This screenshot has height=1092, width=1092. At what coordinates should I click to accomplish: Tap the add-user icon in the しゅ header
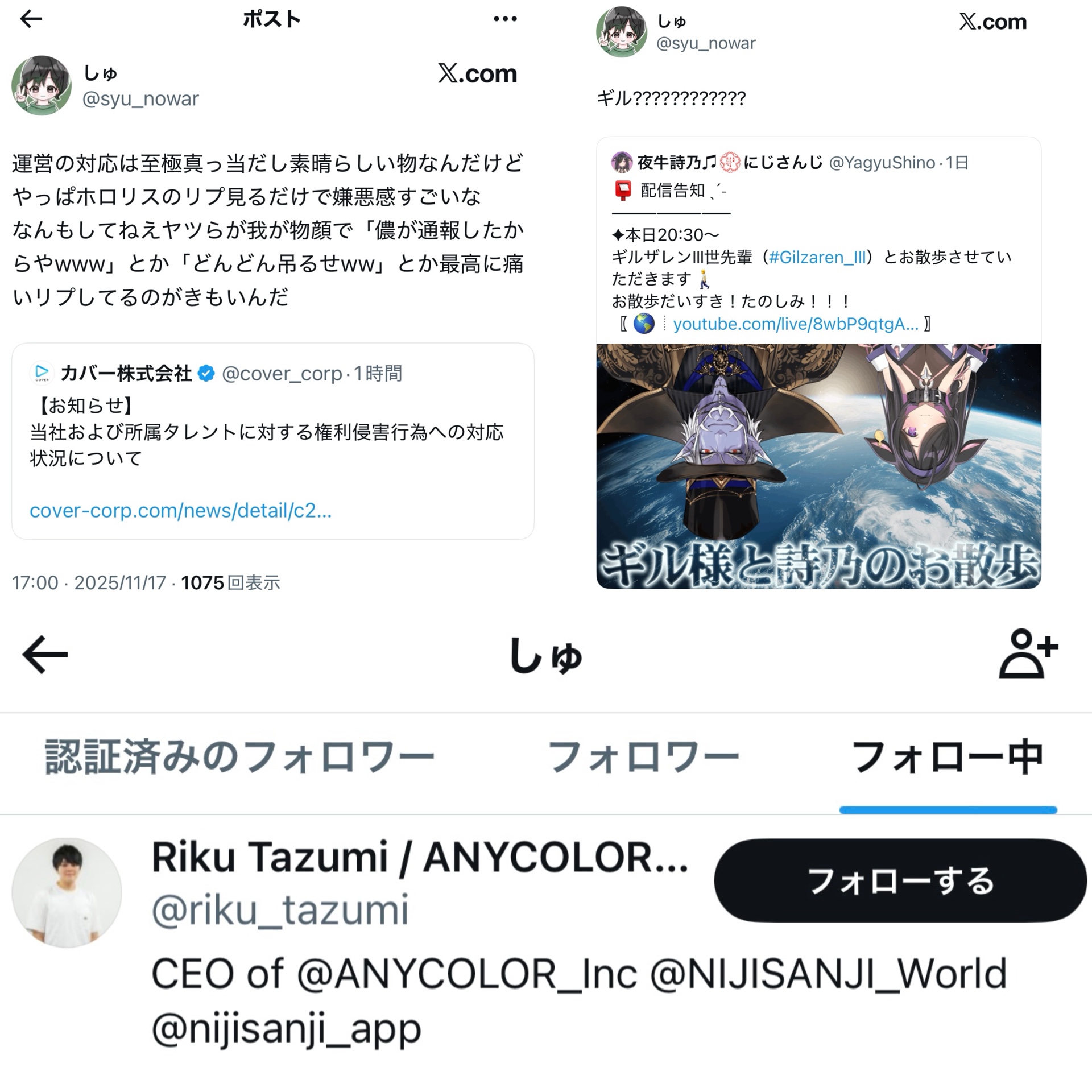1028,653
